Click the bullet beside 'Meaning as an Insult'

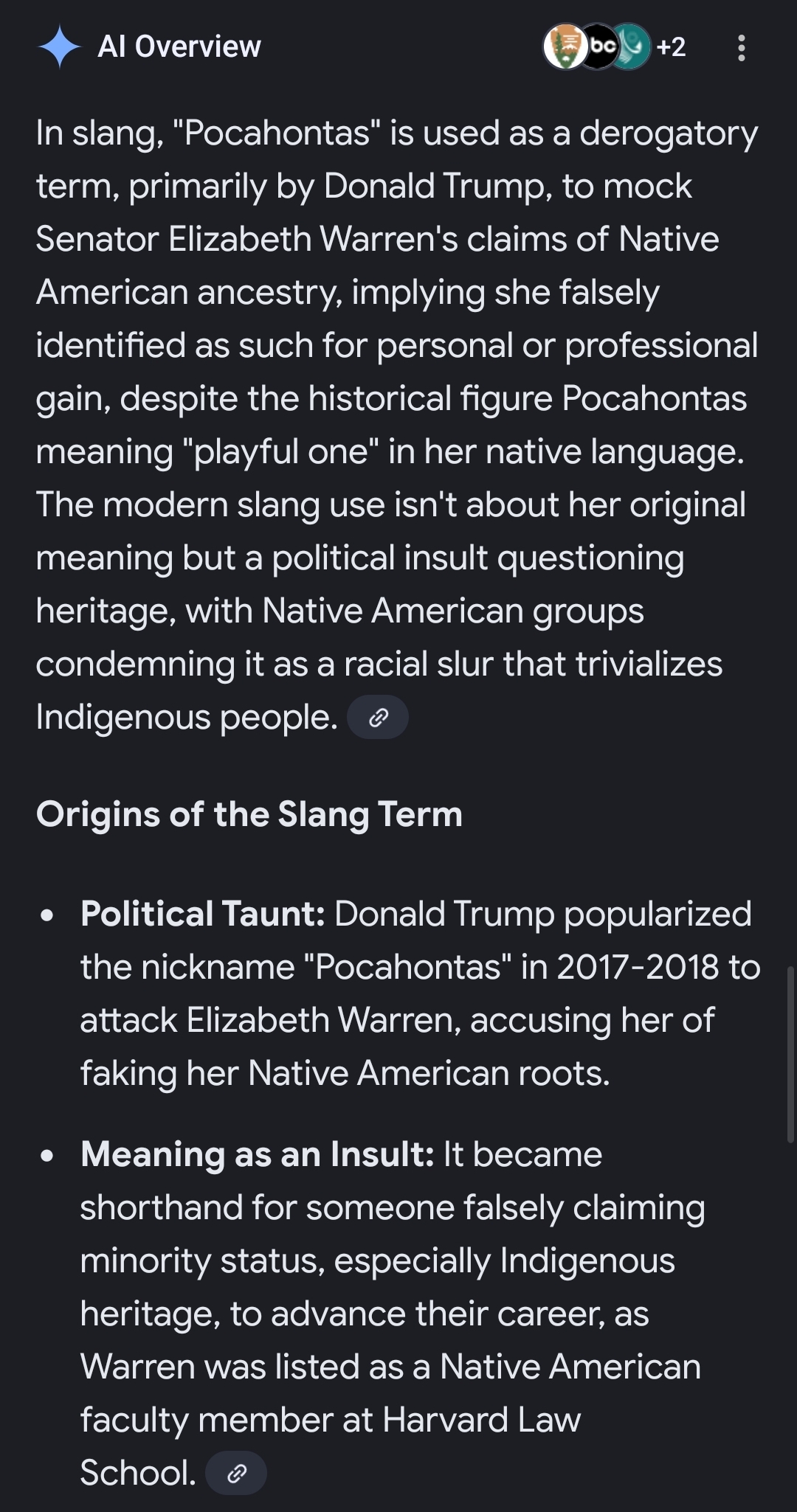coord(48,1156)
